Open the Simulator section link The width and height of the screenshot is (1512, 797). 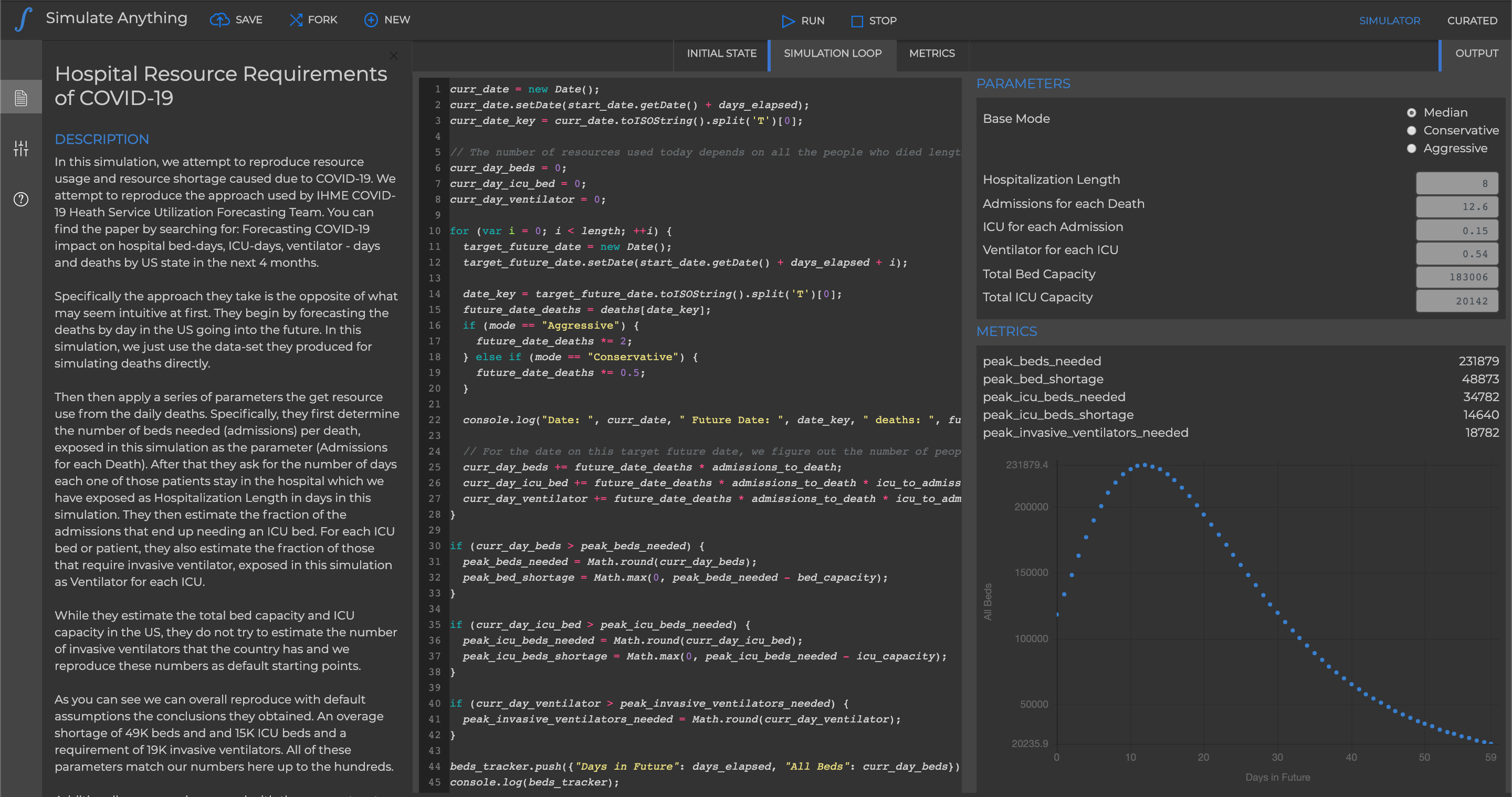(x=1389, y=20)
